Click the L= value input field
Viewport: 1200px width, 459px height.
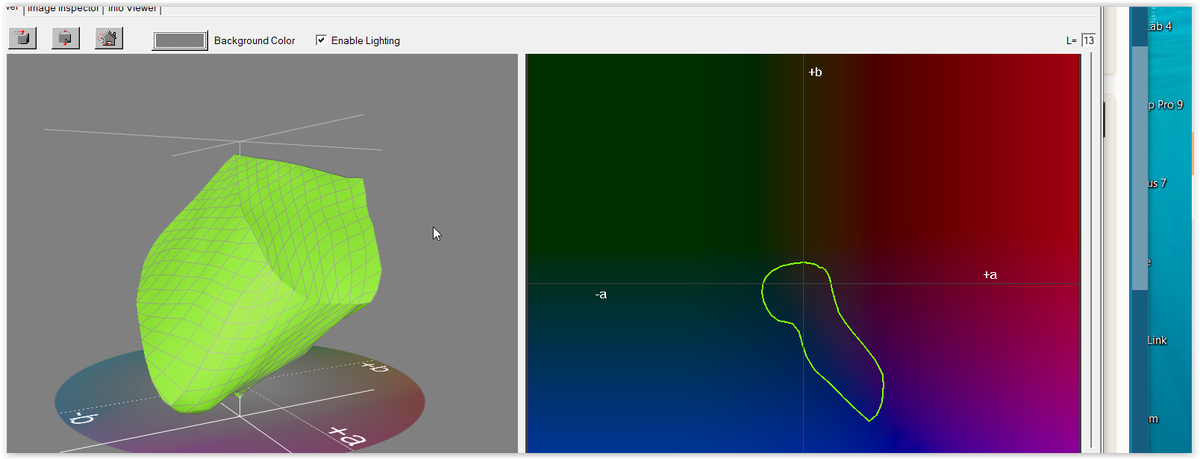point(1088,41)
